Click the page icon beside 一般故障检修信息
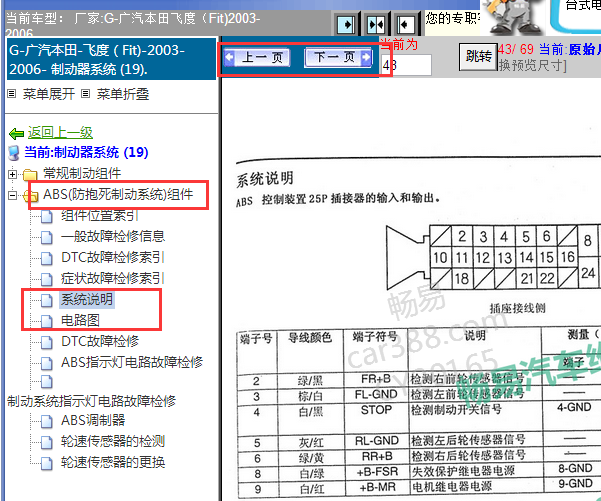This screenshot has width=601, height=501. point(47,238)
